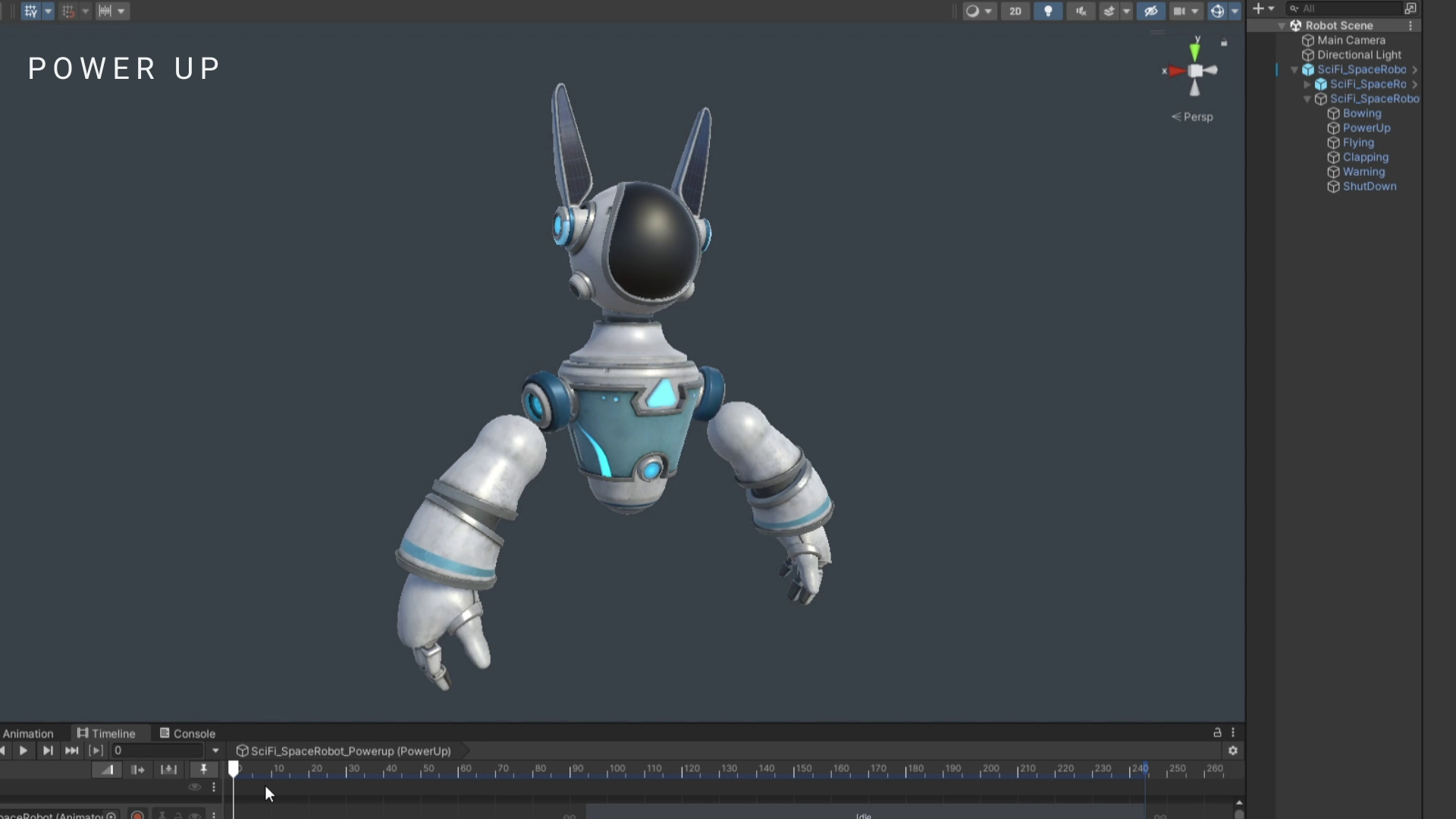Switch to the Console tab
The width and height of the screenshot is (1456, 819).
(x=187, y=733)
